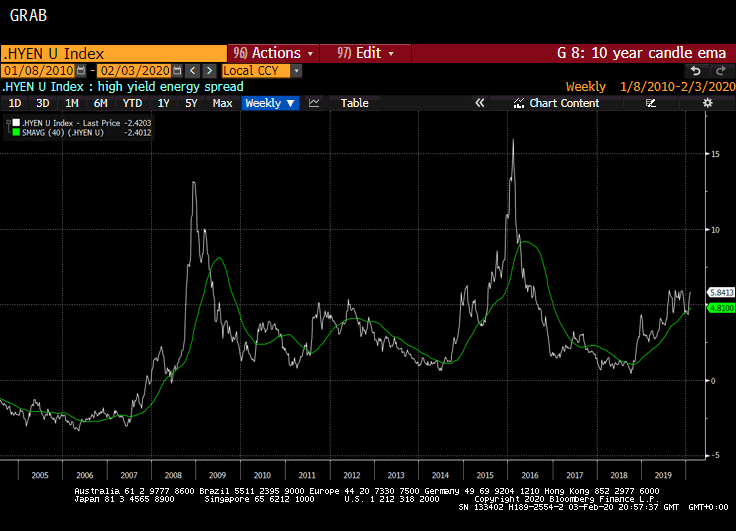Select the 6M range tab

coord(100,103)
